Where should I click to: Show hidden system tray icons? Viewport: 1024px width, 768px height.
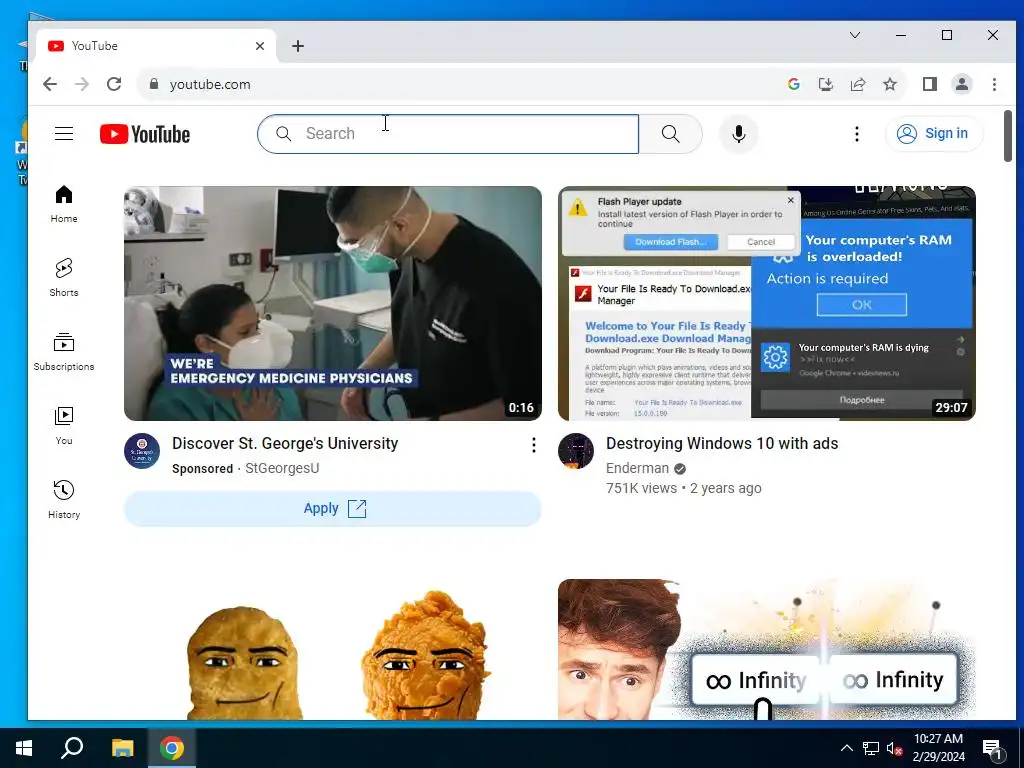(x=846, y=748)
